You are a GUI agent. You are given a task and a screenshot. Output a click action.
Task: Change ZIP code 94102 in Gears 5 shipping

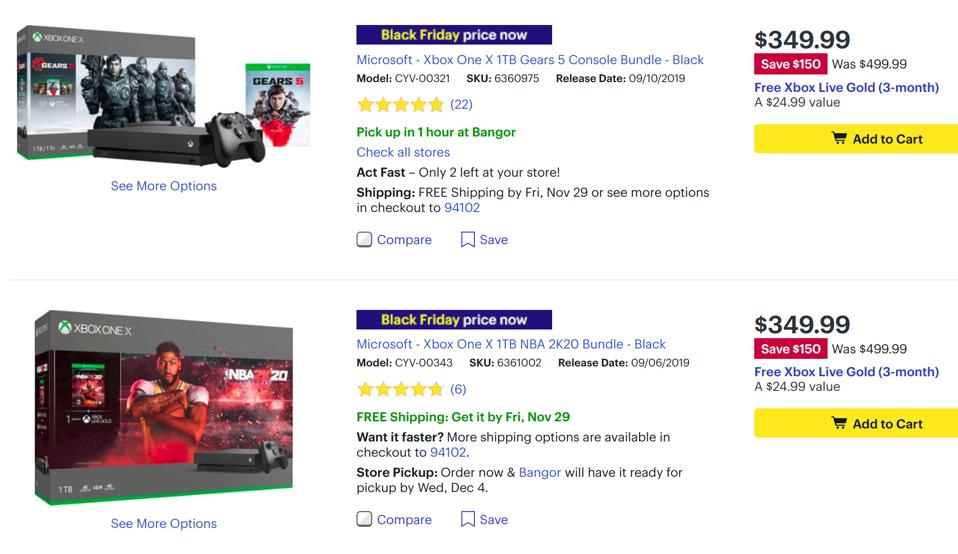coord(462,208)
